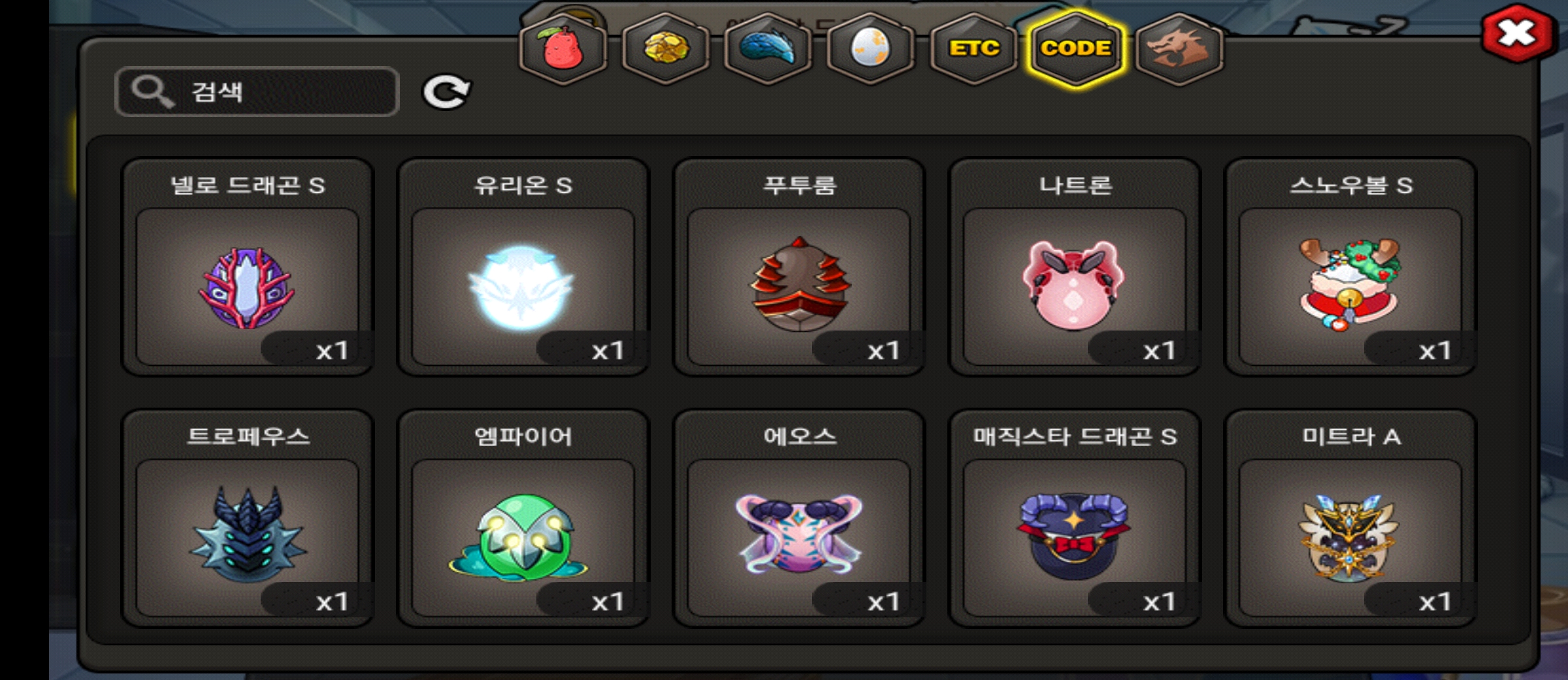
Task: Open the gold nugget category tab
Action: pyautogui.click(x=666, y=49)
